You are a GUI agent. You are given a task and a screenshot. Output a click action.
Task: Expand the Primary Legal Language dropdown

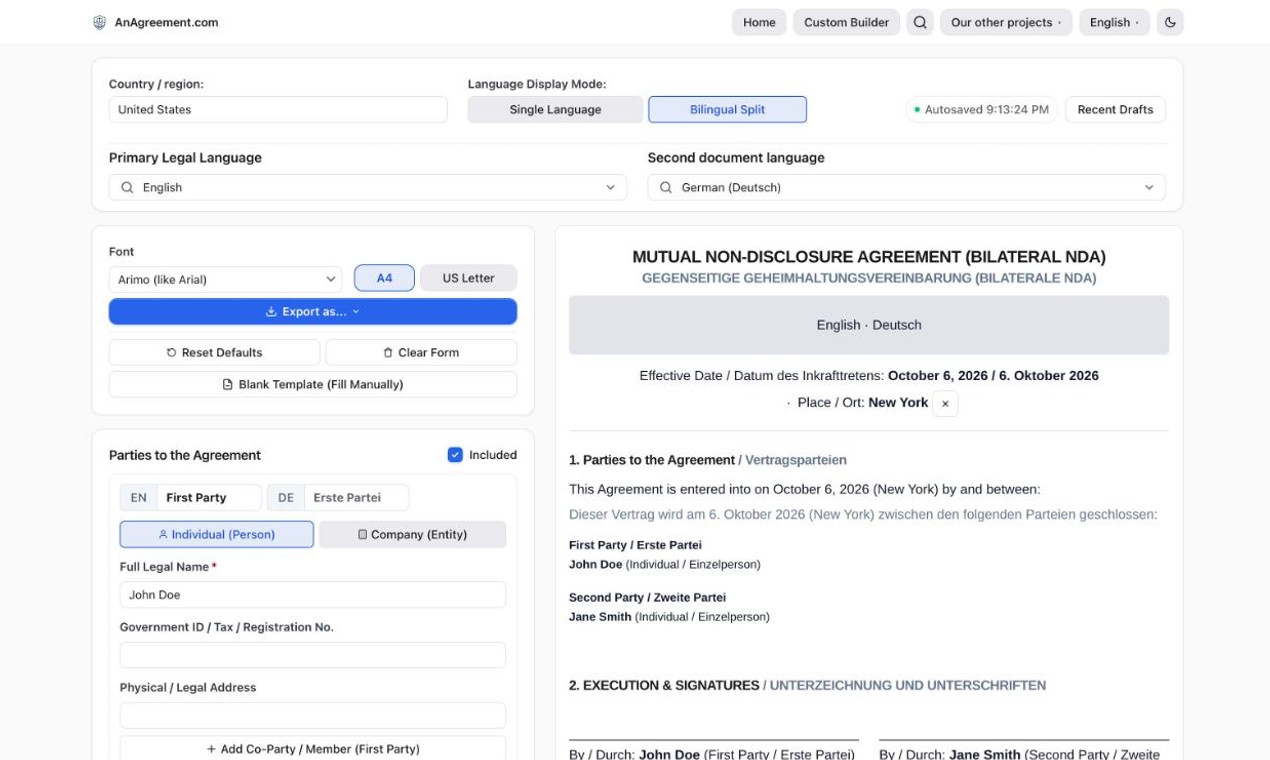coord(368,187)
